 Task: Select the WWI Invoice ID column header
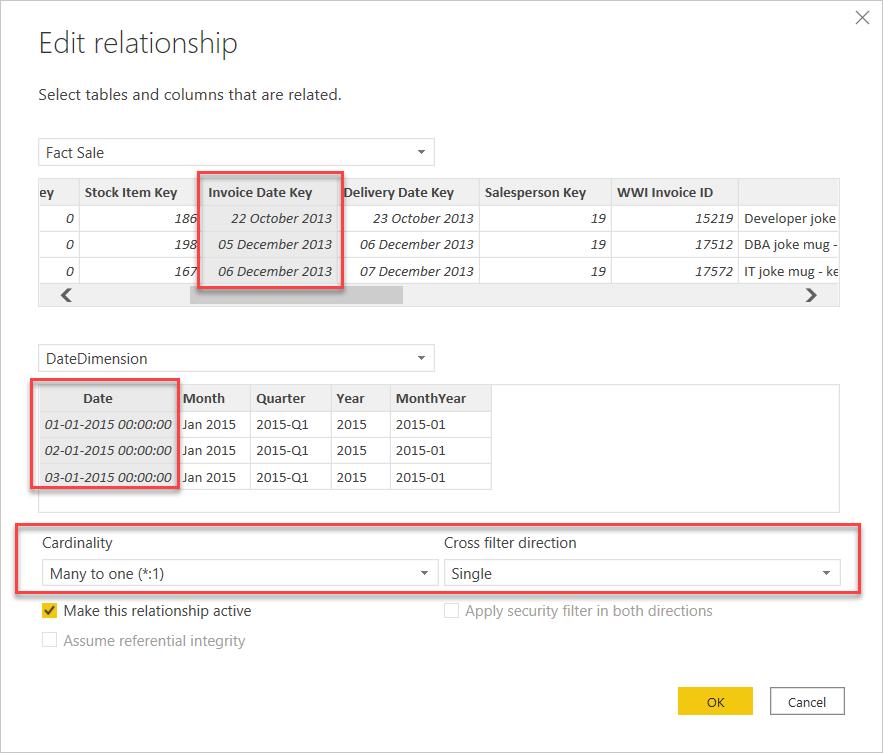664,193
